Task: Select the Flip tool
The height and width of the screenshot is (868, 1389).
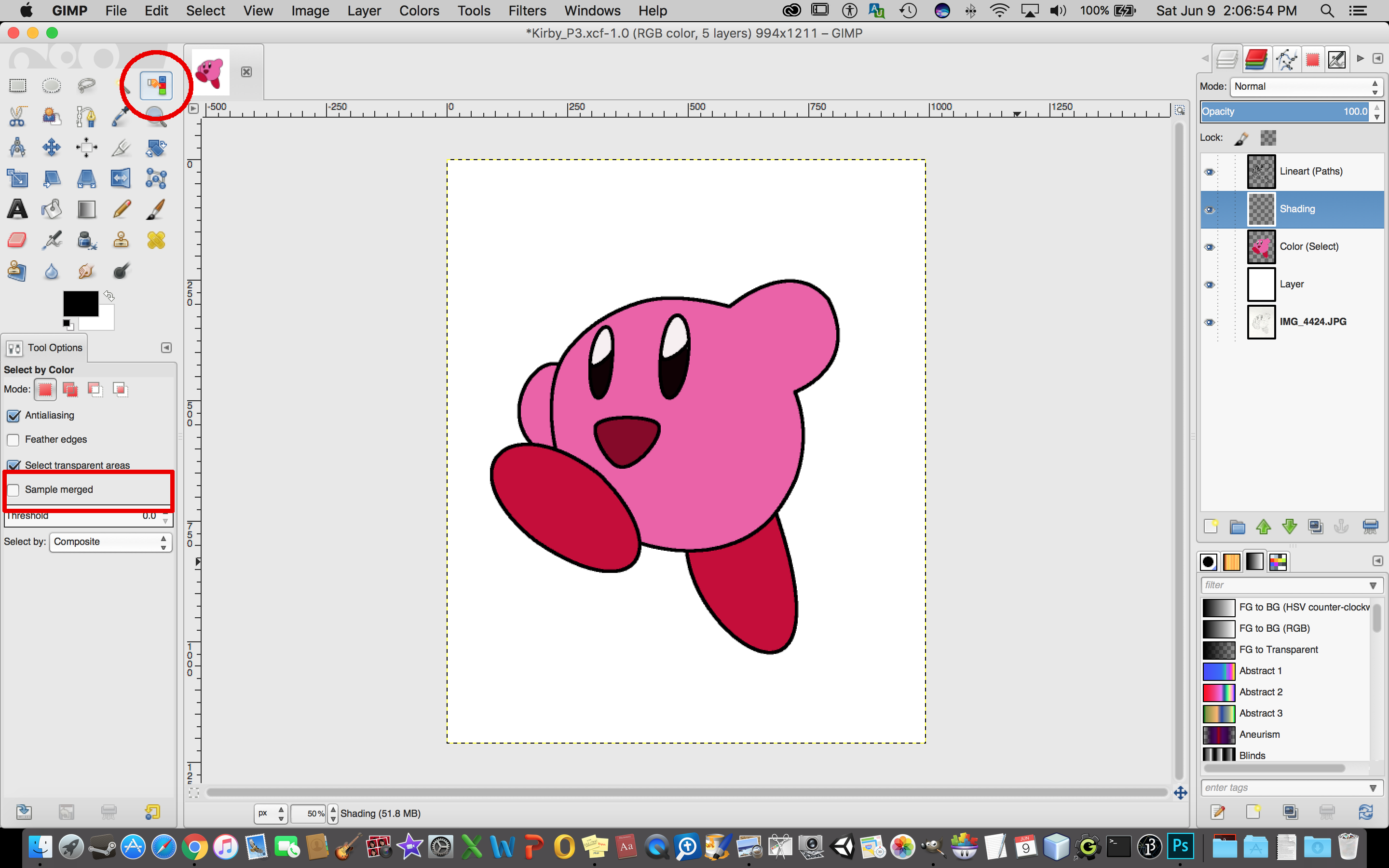Action: pos(121,178)
